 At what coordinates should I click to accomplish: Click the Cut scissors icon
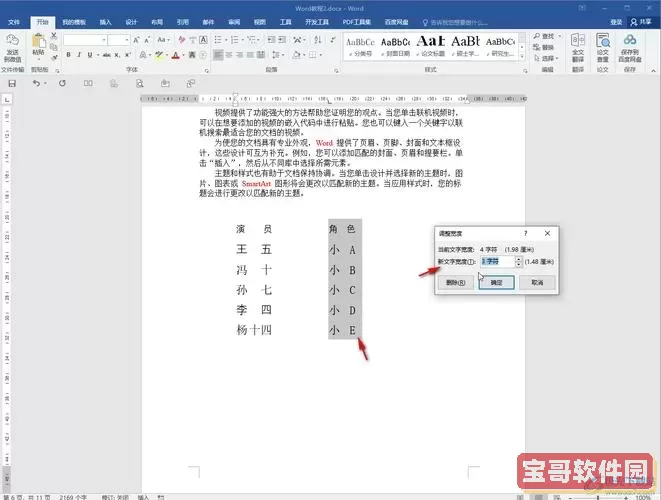point(54,36)
